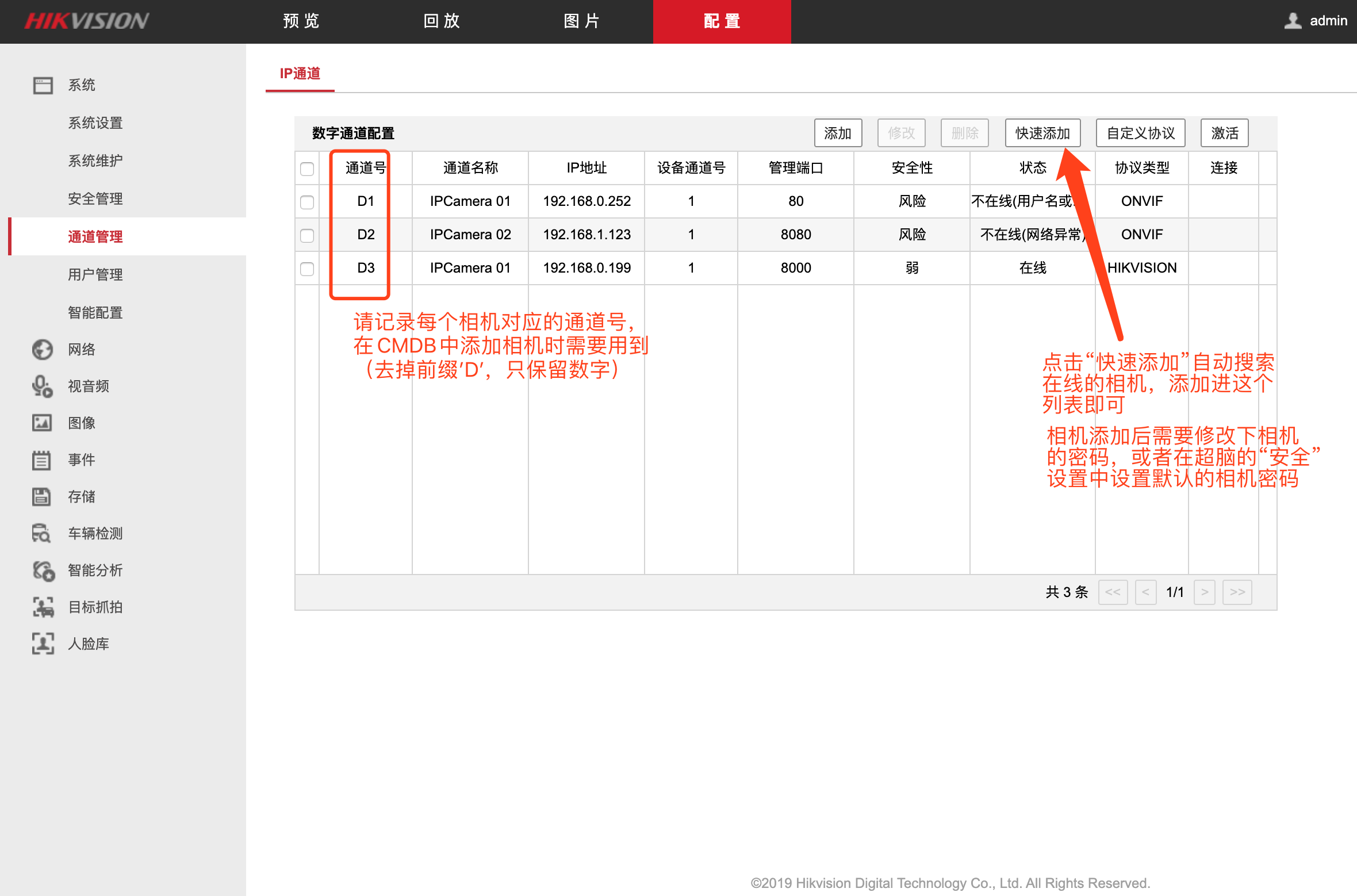Viewport: 1357px width, 896px height.
Task: Open the Image settings icon
Action: coord(43,423)
